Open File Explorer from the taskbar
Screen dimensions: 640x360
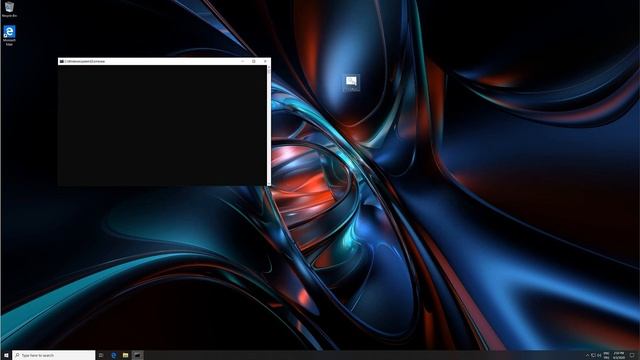pyautogui.click(x=125, y=355)
